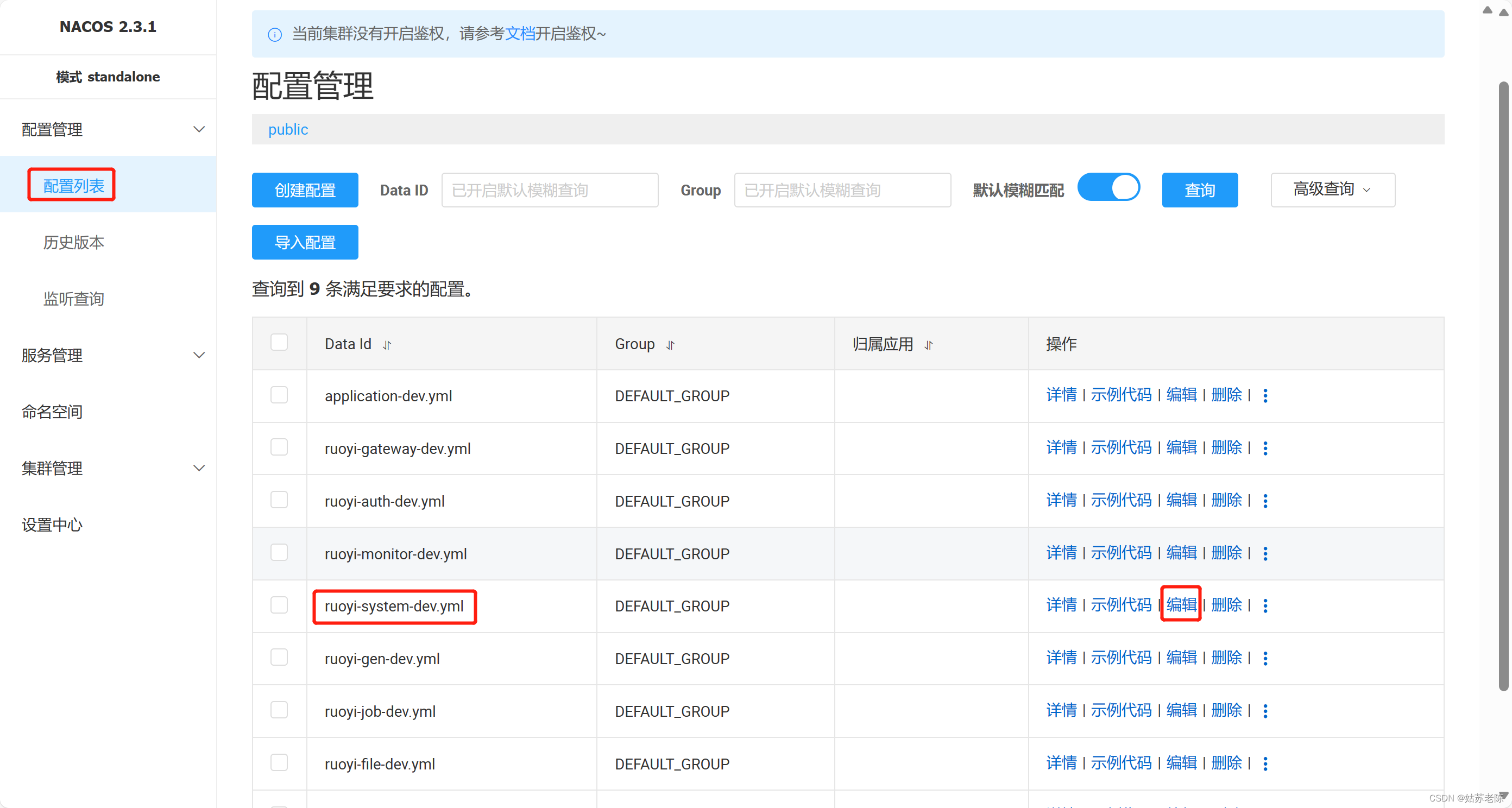Click 示例代码 for ruoyi-auth-dev.yml
The image size is (1512, 808).
(x=1121, y=500)
